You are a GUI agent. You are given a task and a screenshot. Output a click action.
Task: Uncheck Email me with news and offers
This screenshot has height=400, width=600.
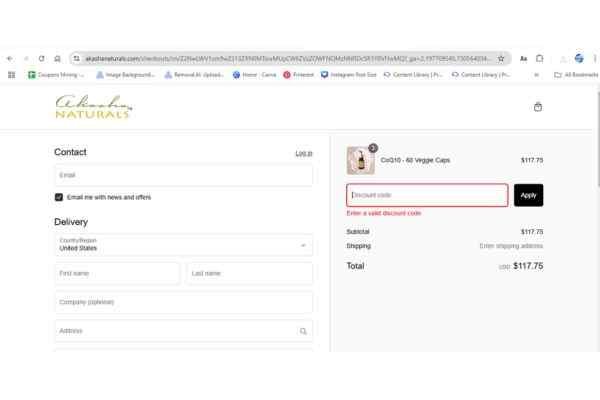point(59,197)
